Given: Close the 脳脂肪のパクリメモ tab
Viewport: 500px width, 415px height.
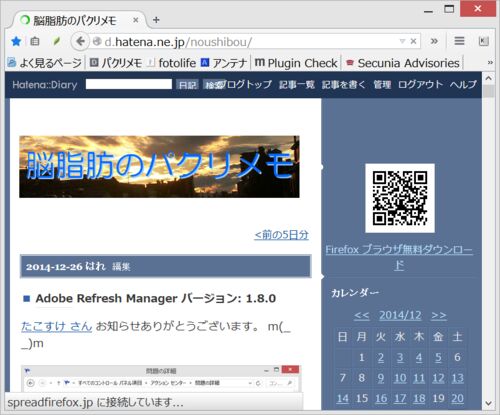Looking at the screenshot, I should (x=136, y=20).
